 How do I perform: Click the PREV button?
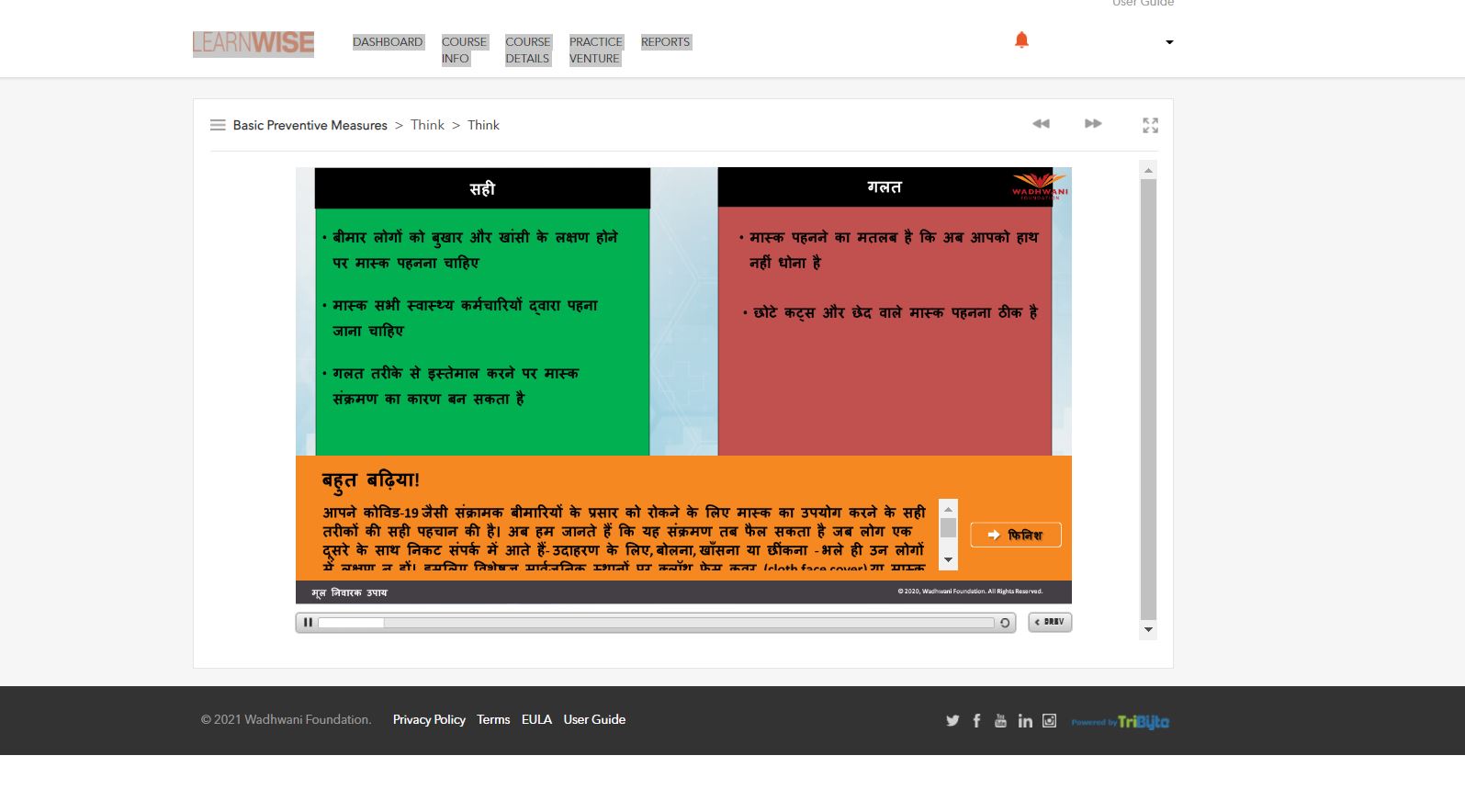(x=1050, y=622)
